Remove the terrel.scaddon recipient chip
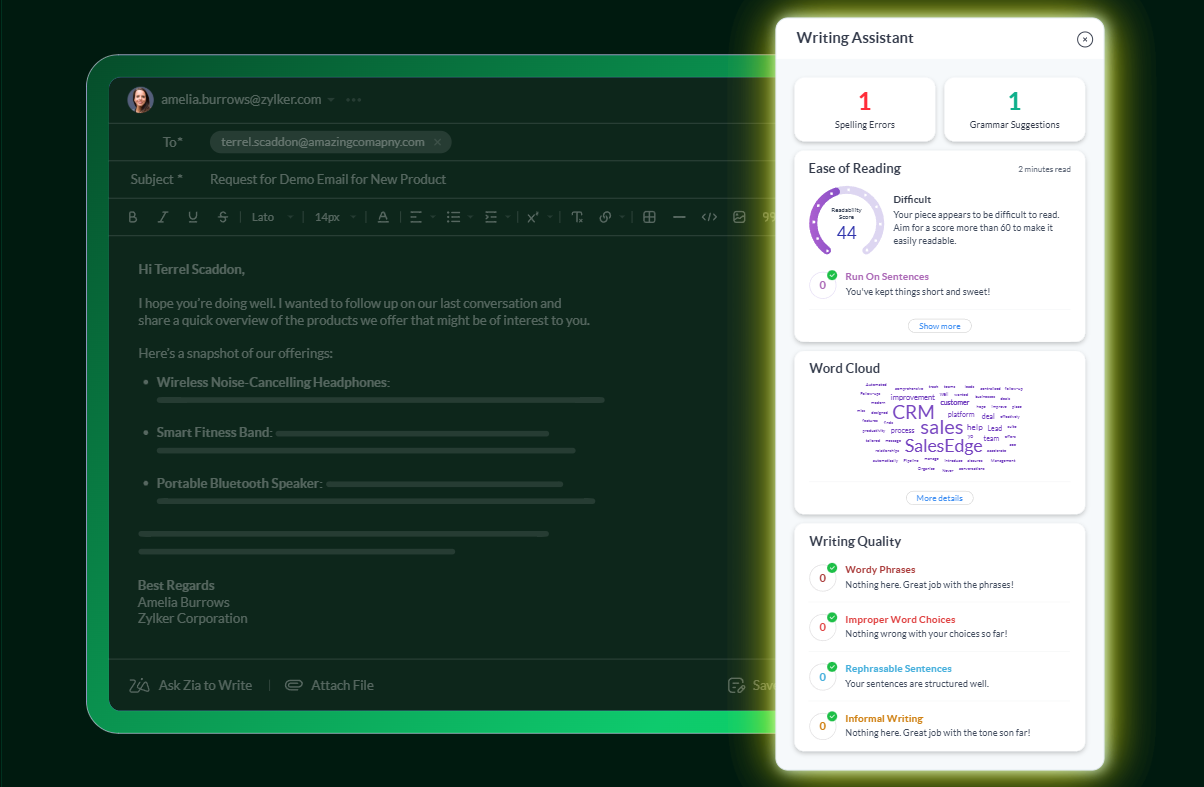Viewport: 1204px width, 787px height. (437, 142)
